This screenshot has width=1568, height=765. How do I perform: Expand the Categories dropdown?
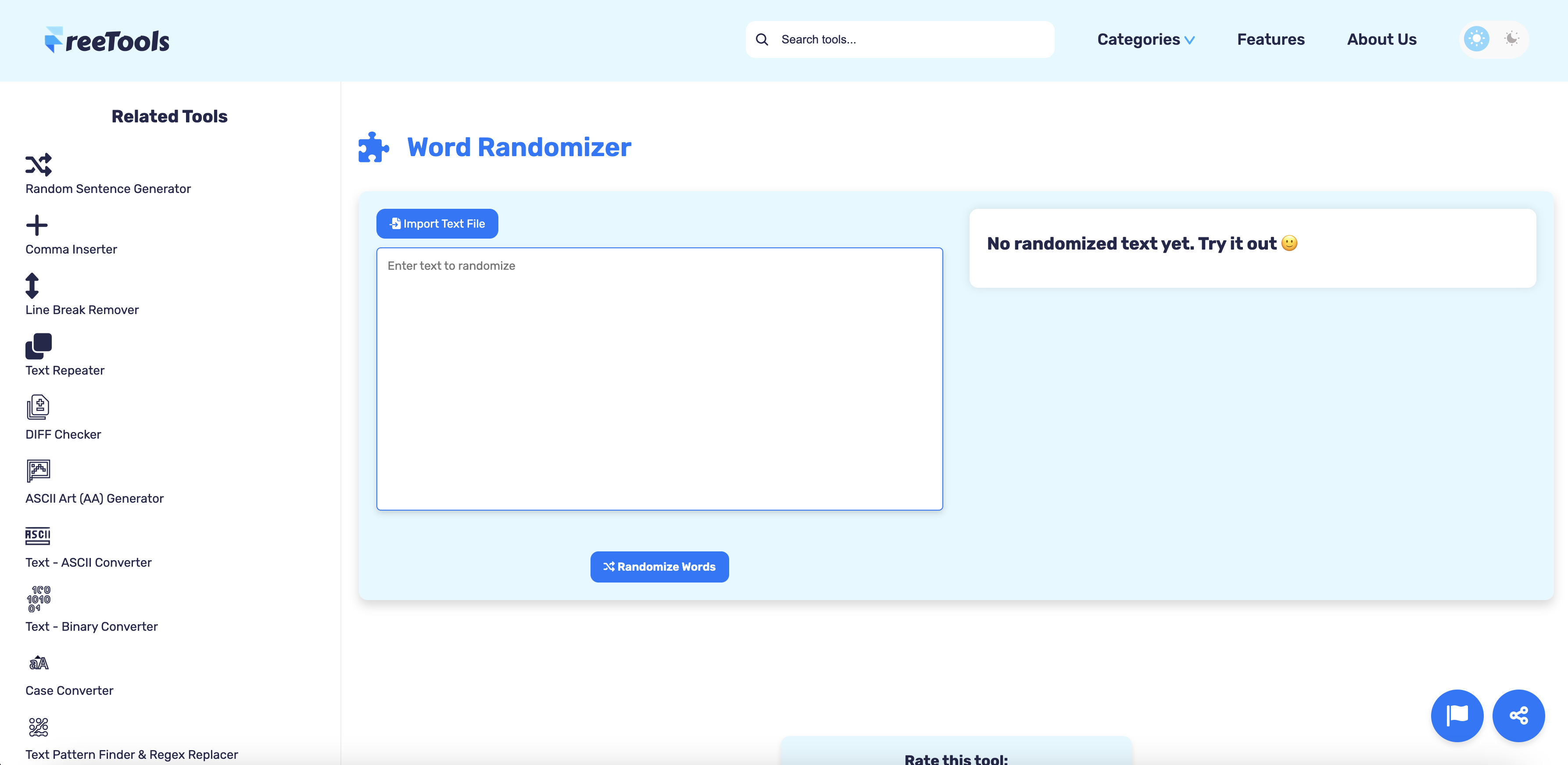tap(1146, 39)
